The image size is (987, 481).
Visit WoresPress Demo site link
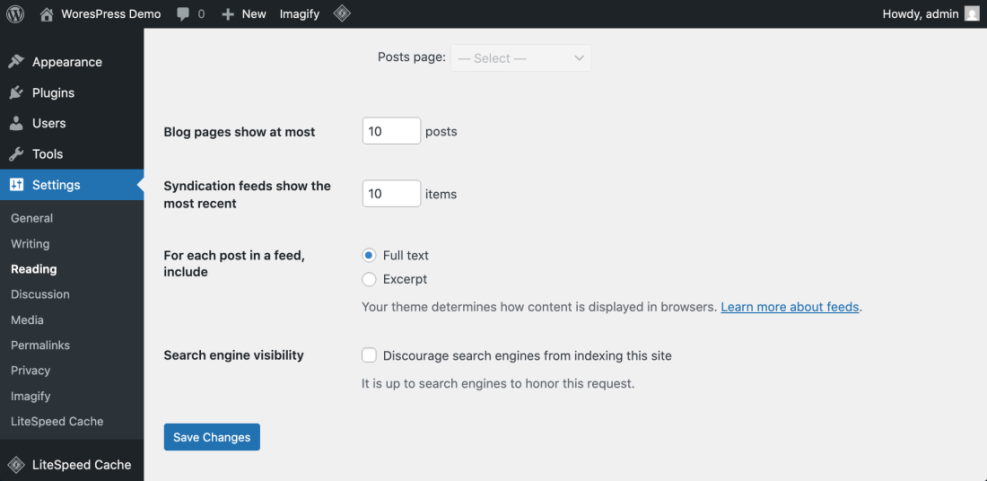point(111,14)
